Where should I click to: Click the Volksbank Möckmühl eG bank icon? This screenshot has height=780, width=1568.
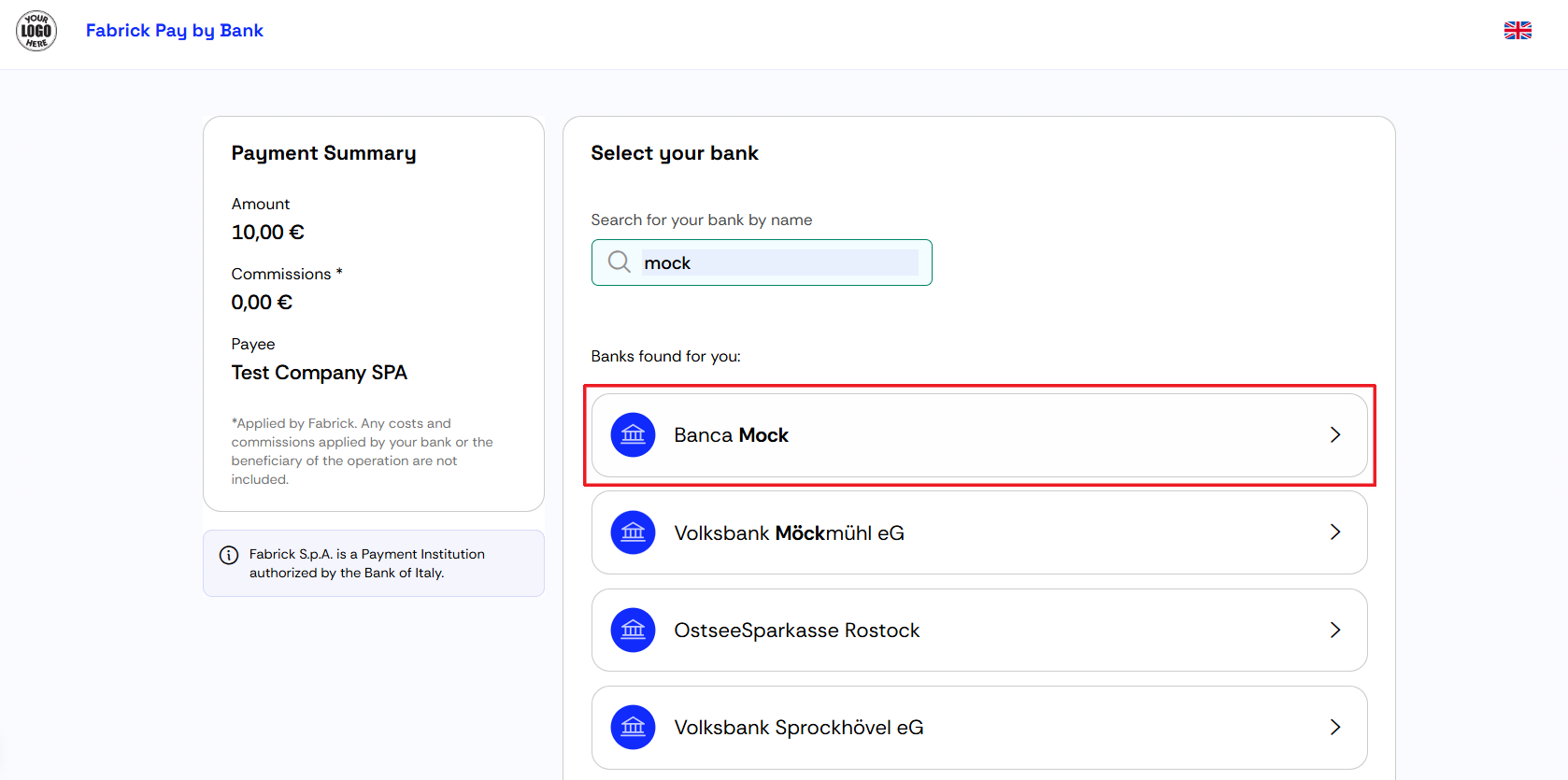(633, 532)
